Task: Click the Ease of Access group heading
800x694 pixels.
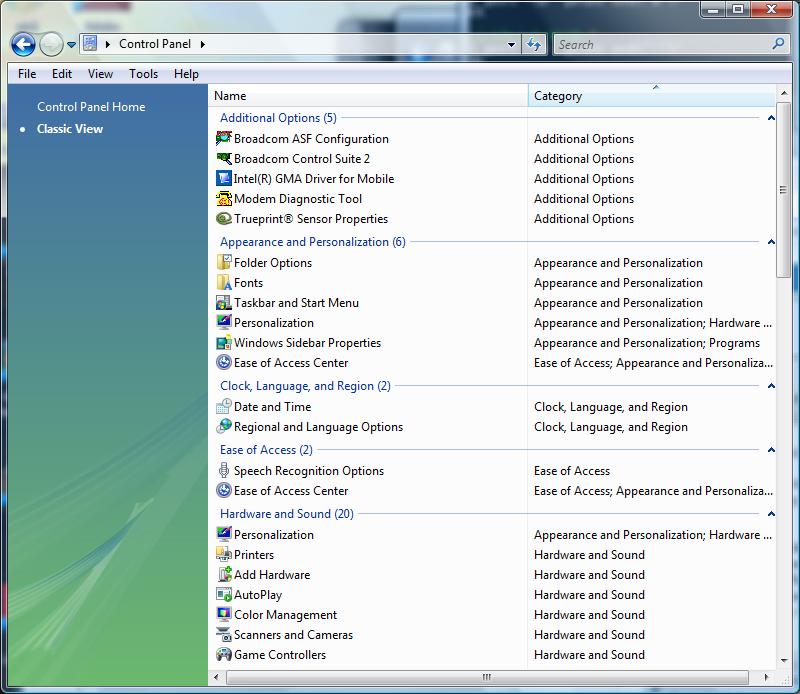Action: (x=266, y=450)
